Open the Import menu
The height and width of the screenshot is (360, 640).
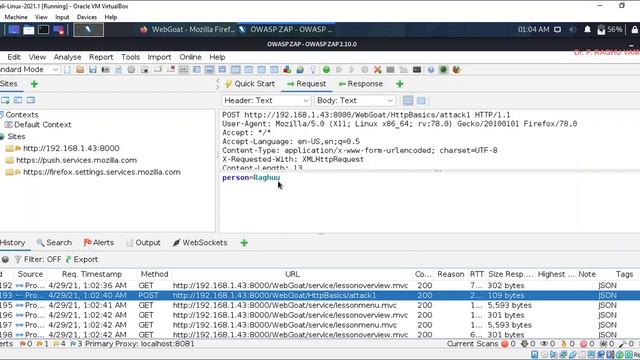tap(159, 57)
